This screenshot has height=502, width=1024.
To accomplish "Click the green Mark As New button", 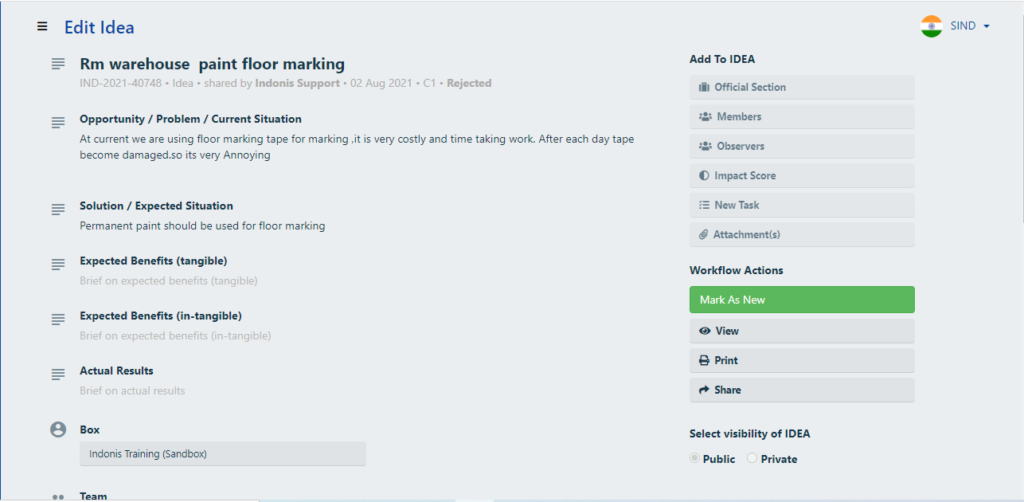I will click(802, 300).
